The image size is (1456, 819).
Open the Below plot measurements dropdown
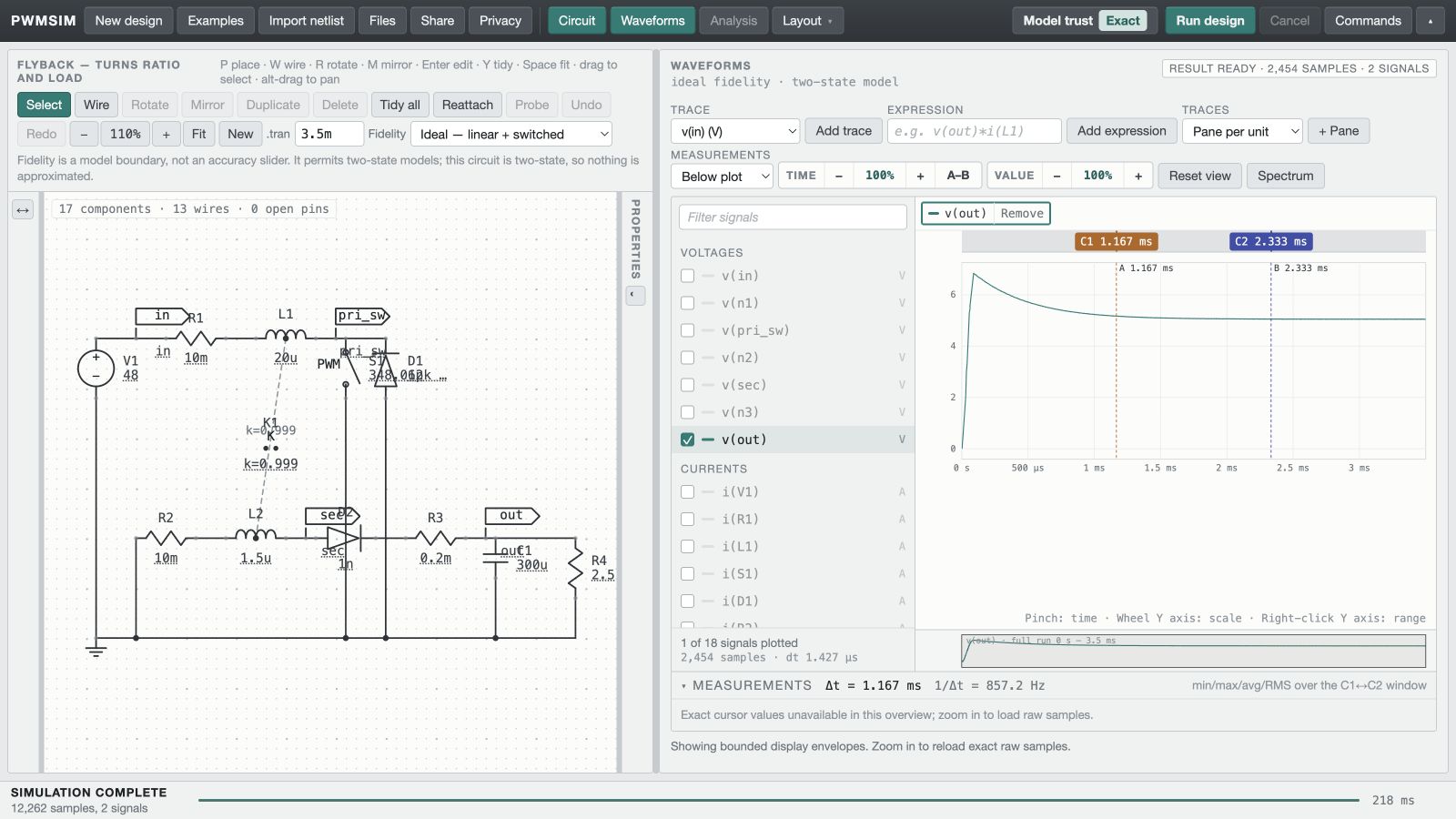pyautogui.click(x=722, y=176)
